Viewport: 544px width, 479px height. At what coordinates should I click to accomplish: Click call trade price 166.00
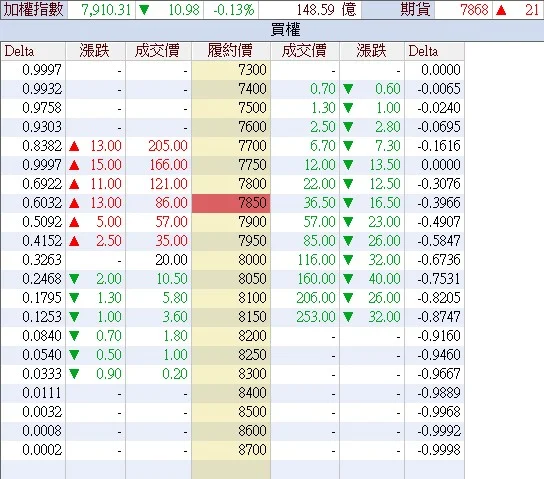169,165
